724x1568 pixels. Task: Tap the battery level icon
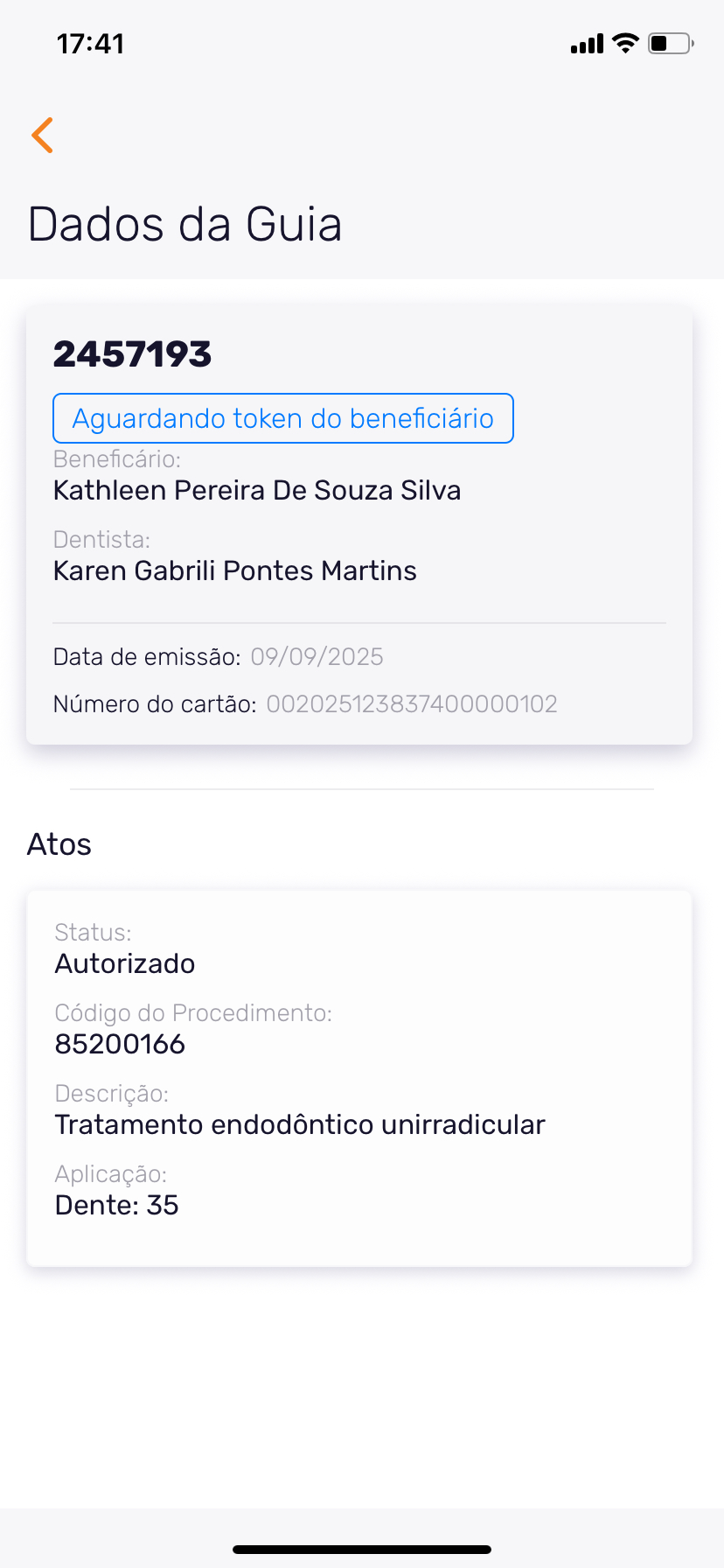point(670,43)
